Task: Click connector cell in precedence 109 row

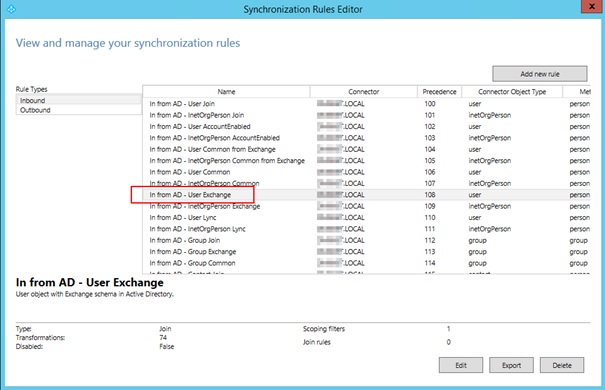Action: [x=341, y=206]
